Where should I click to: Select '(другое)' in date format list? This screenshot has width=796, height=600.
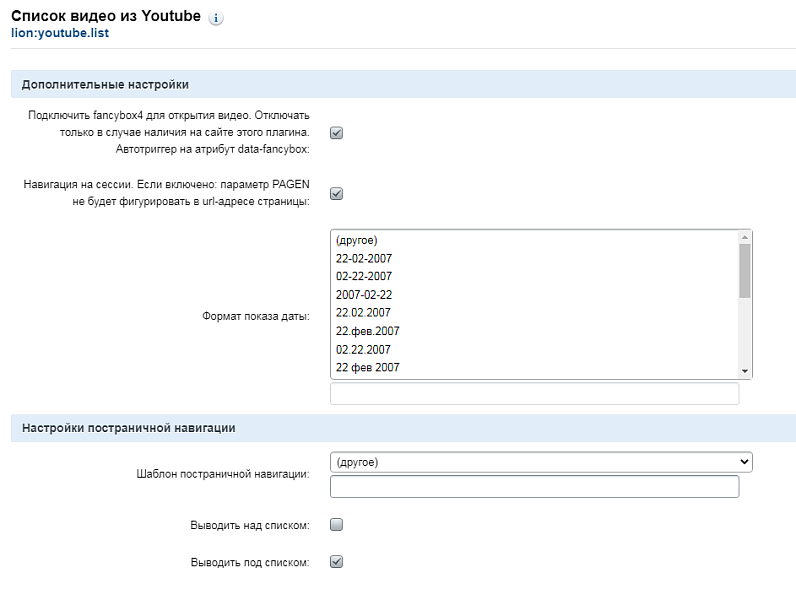(356, 240)
